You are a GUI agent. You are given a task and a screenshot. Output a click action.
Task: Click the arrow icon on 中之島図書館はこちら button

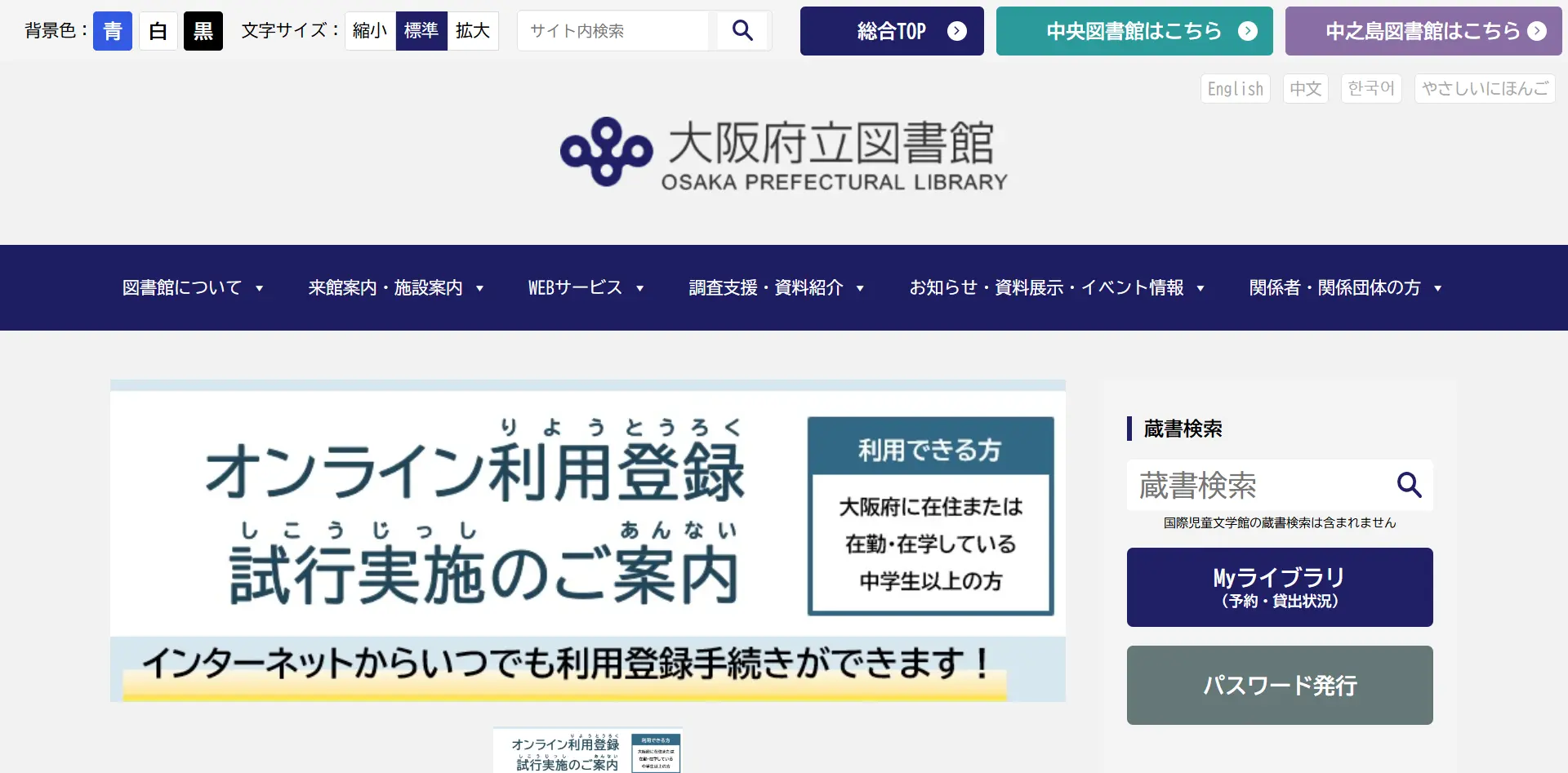pos(1539,31)
